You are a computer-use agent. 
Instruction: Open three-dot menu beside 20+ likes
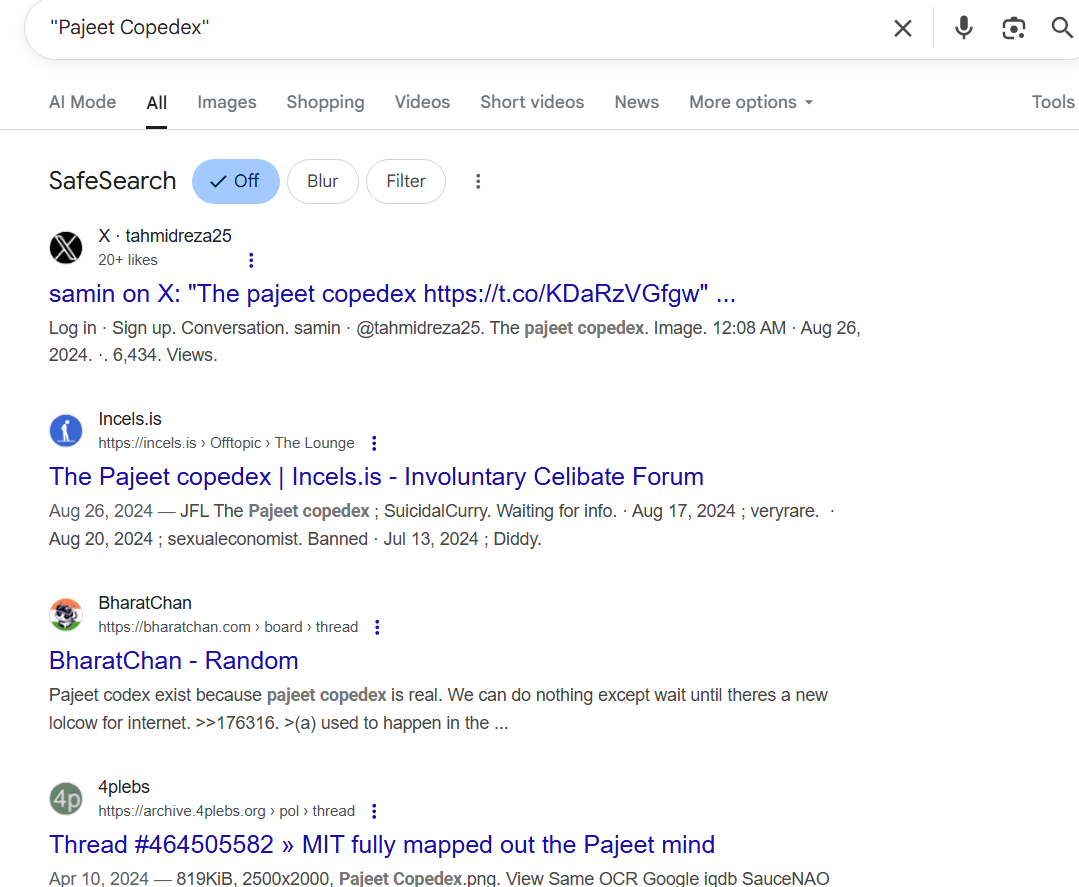pyautogui.click(x=251, y=260)
